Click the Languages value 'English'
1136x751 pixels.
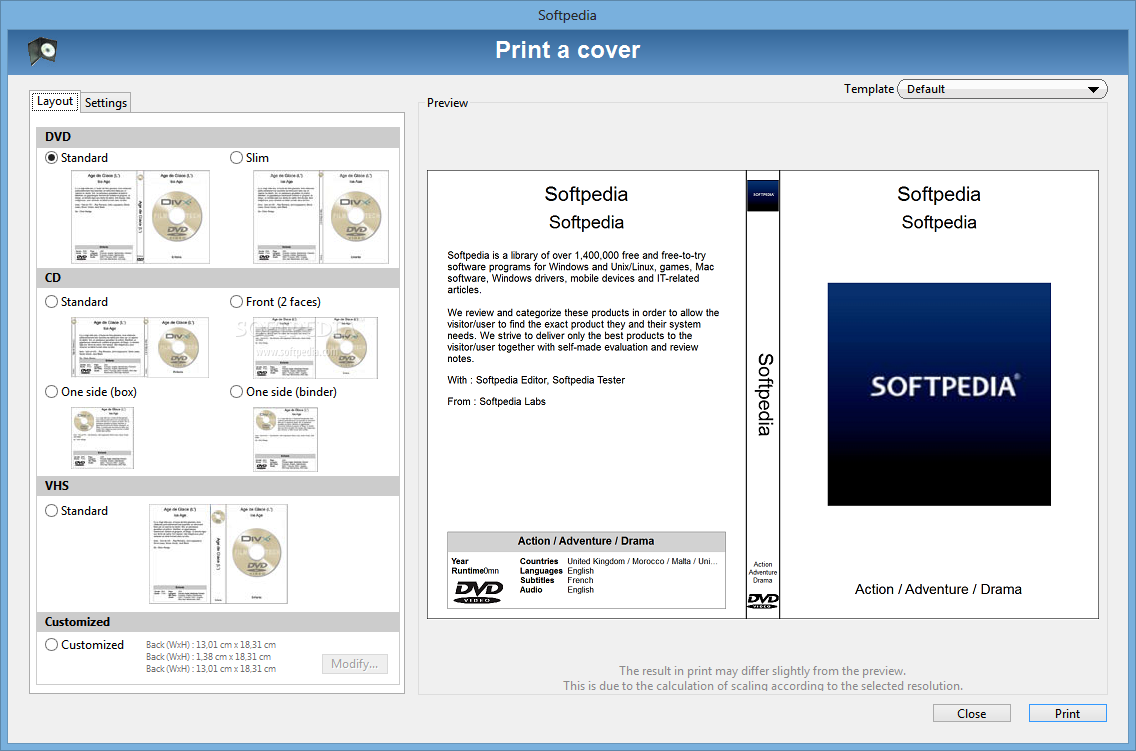580,571
